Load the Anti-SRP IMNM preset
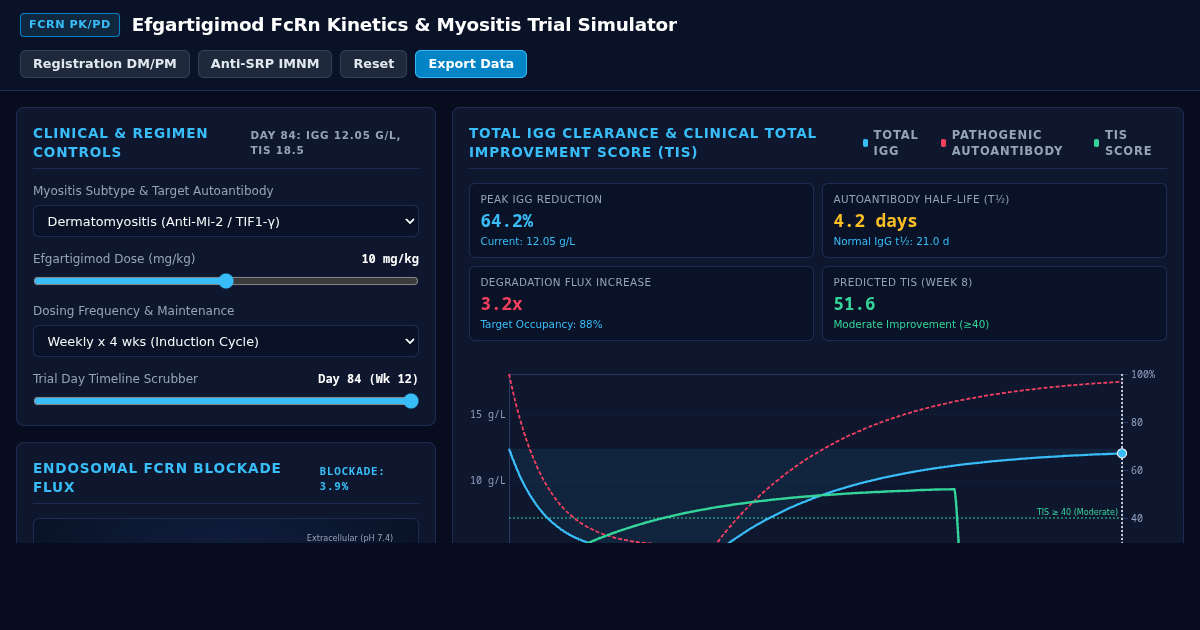Image resolution: width=1200 pixels, height=630 pixels. [265, 64]
